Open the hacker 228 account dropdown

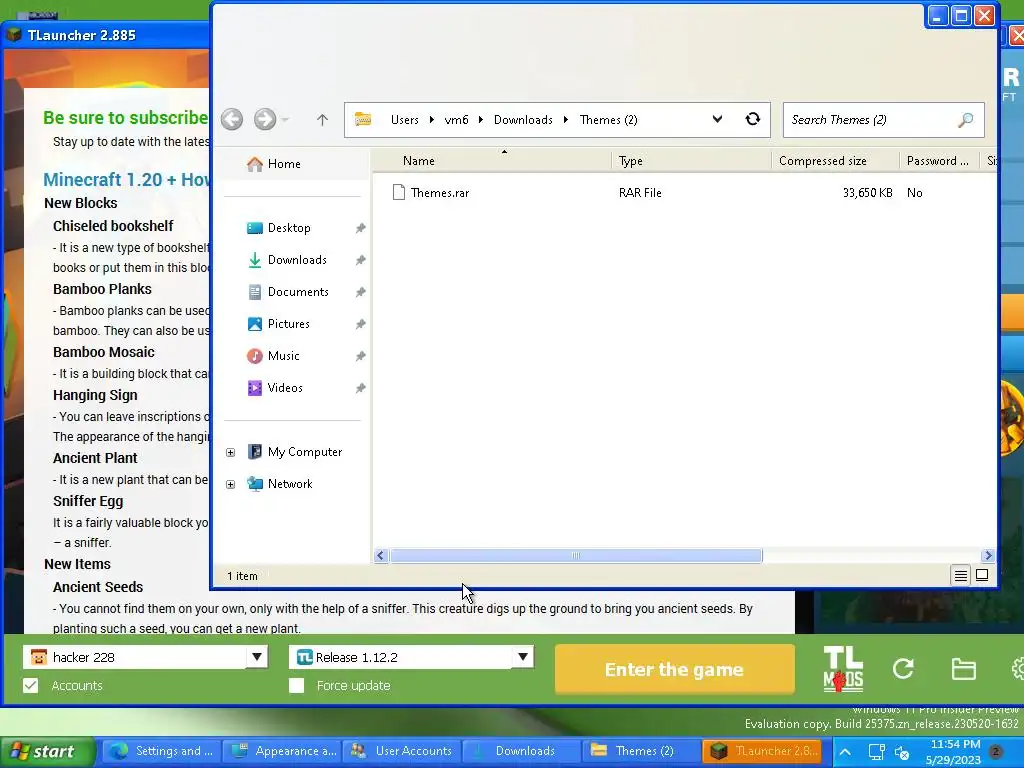click(257, 657)
